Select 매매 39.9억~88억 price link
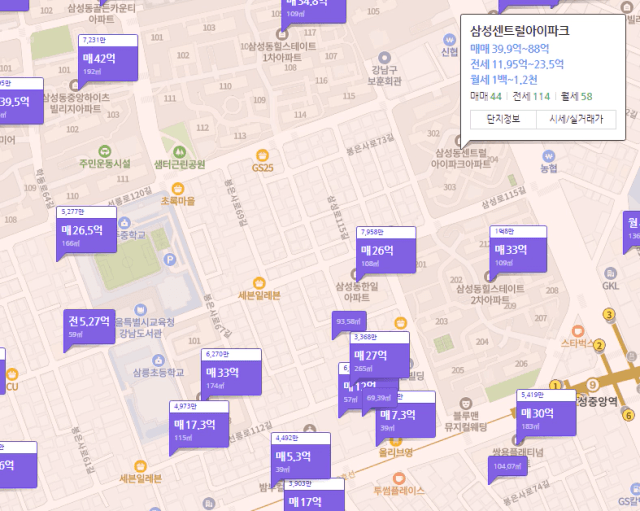This screenshot has width=640, height=511. pyautogui.click(x=509, y=49)
